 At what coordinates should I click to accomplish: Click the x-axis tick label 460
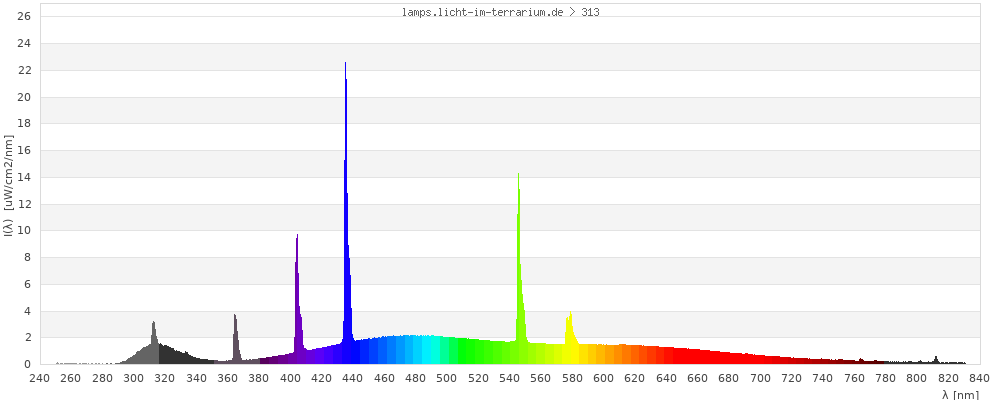tap(384, 378)
